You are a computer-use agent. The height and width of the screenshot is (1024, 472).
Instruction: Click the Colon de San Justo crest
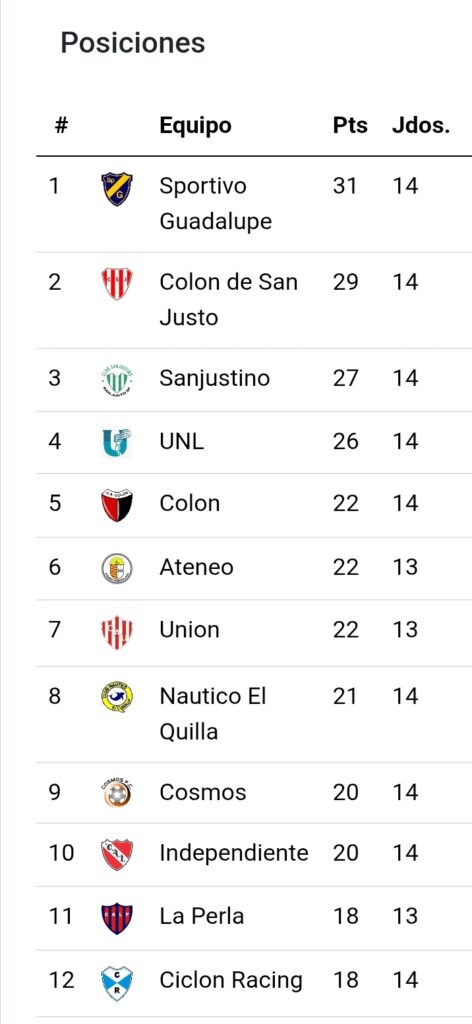(x=117, y=283)
